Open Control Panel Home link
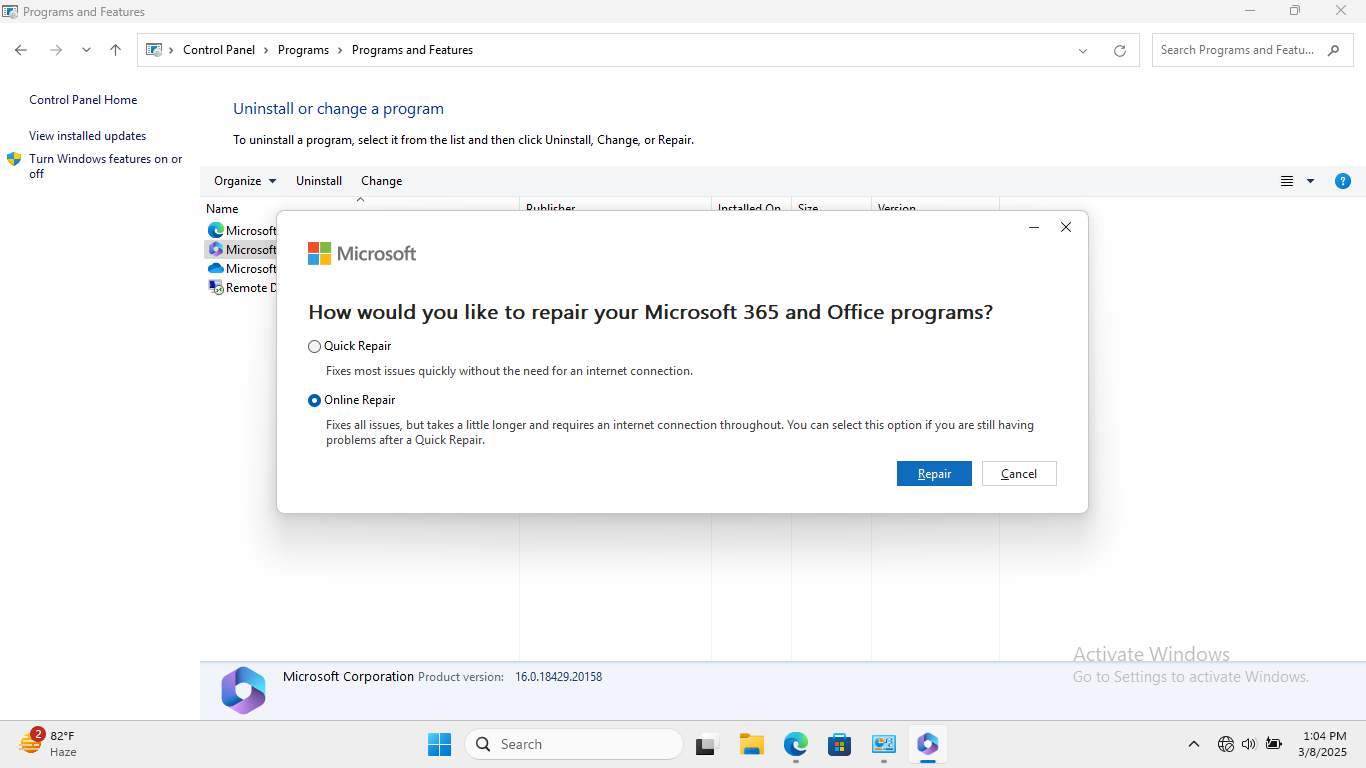 pos(83,100)
